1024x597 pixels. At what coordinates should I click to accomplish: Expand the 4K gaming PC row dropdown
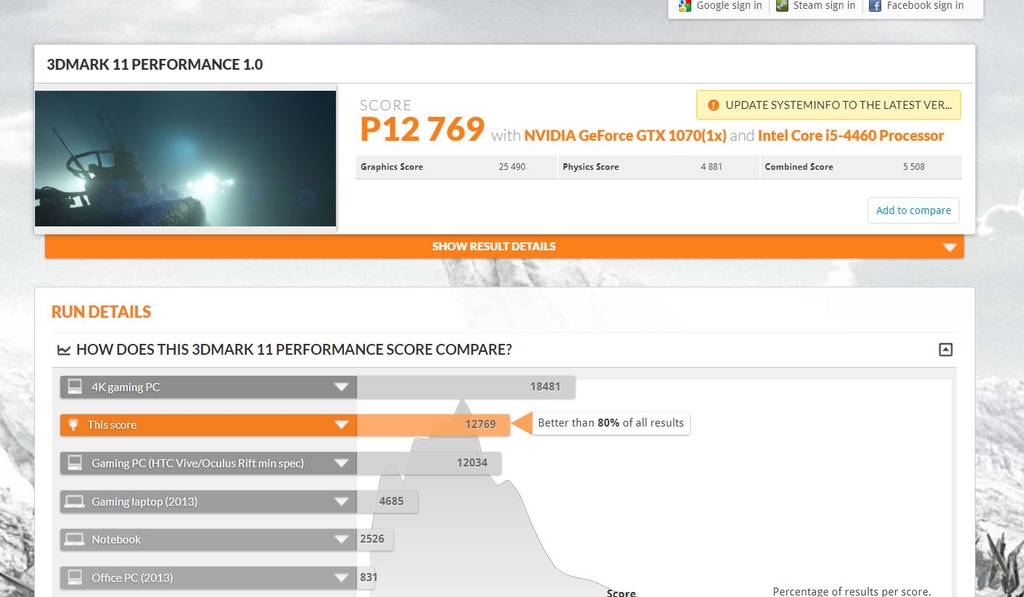coord(341,387)
